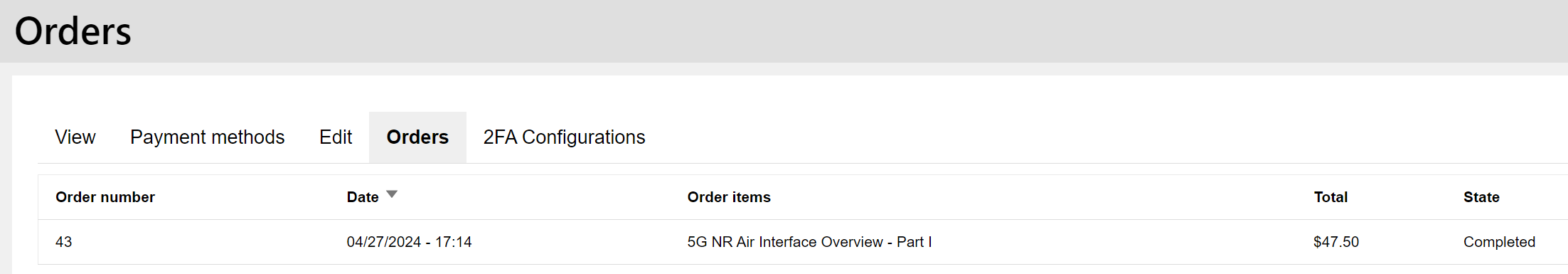Open the Edit tab
Screen dimensions: 1568x274
[x=336, y=137]
